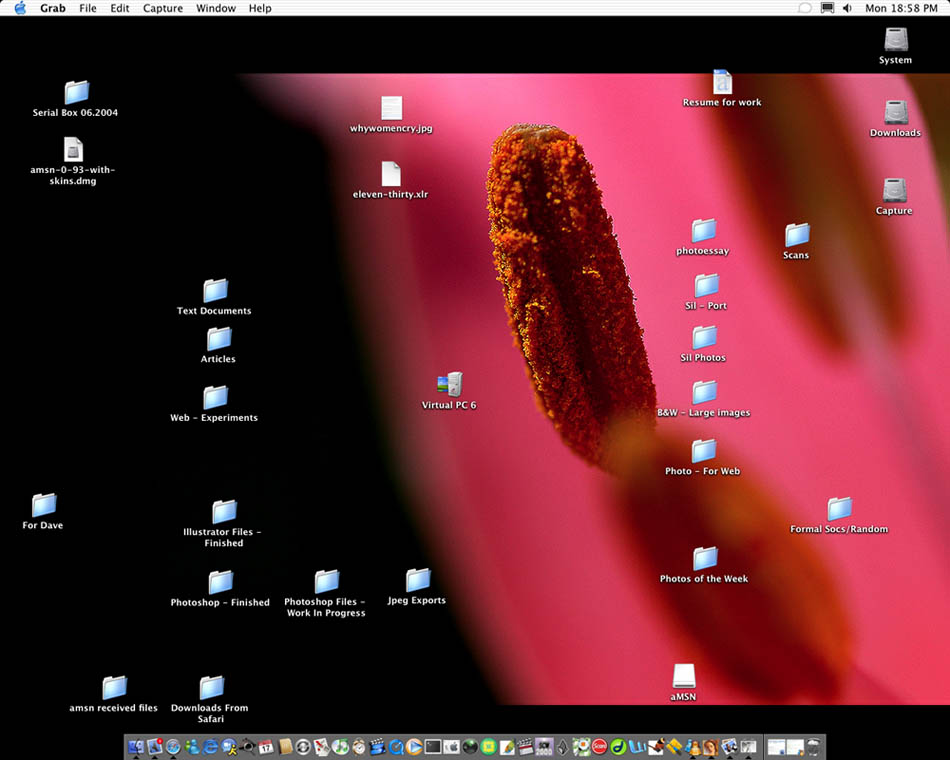Launch iTunes from the Dock
The width and height of the screenshot is (950, 760).
pyautogui.click(x=340, y=746)
